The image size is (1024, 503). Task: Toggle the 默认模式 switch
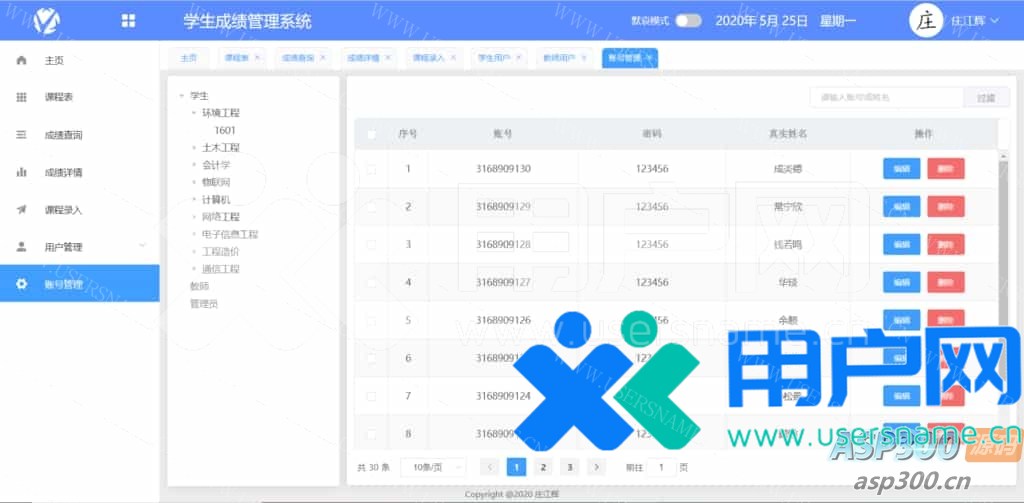[x=688, y=21]
